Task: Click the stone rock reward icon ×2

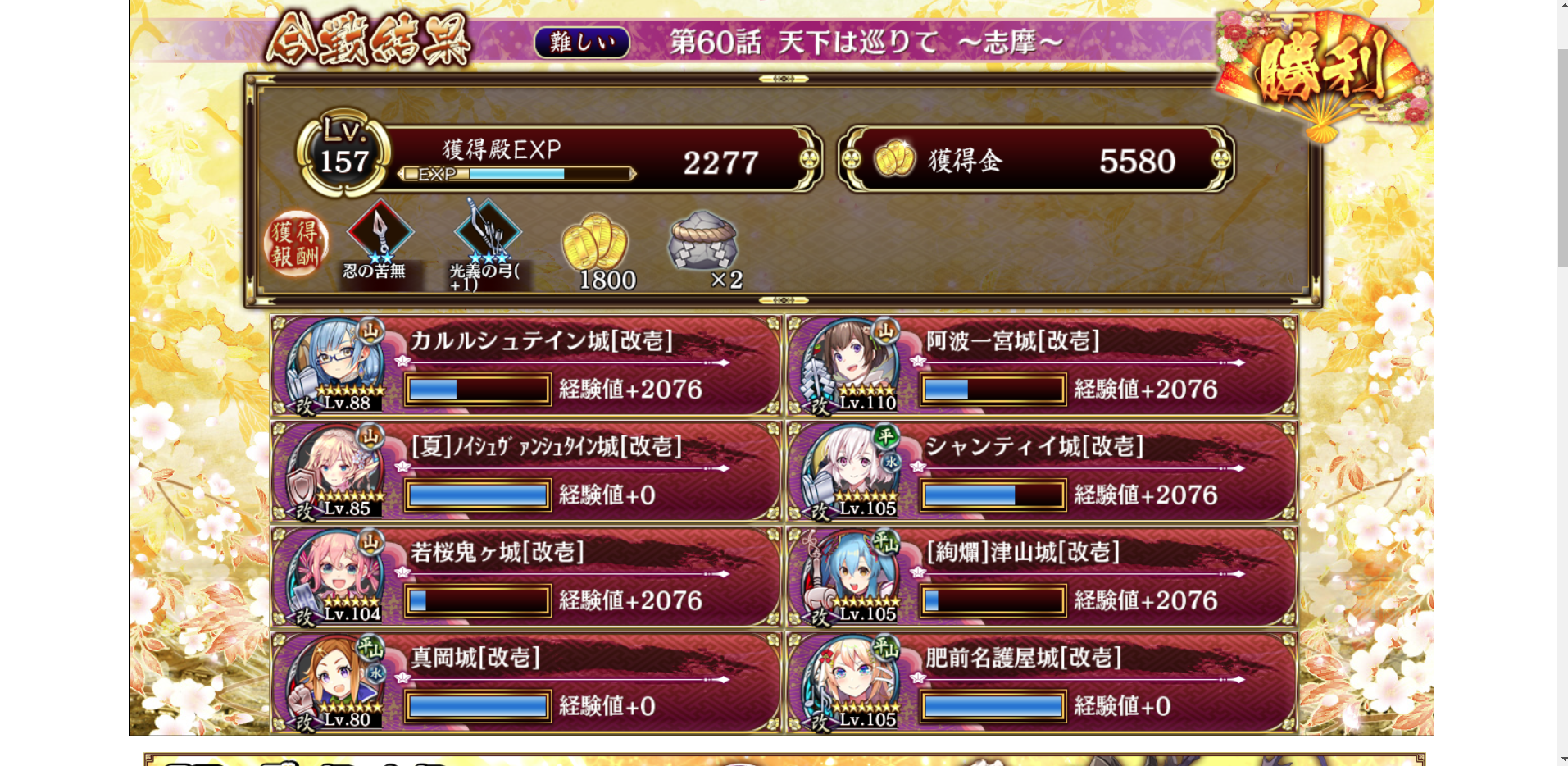Action: click(x=702, y=240)
